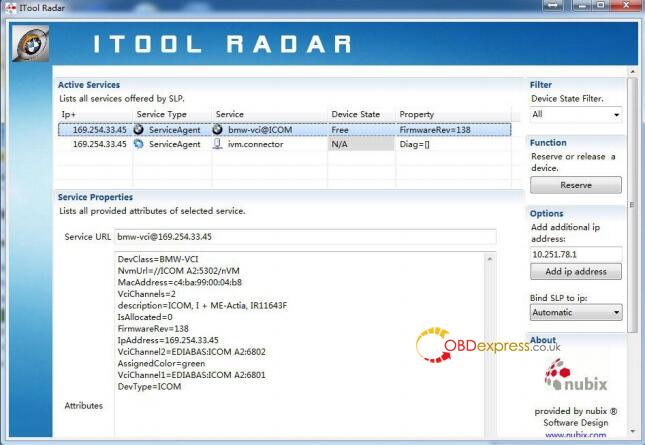This screenshot has width=645, height=445.
Task: Click the Add ip address button
Action: [576, 271]
